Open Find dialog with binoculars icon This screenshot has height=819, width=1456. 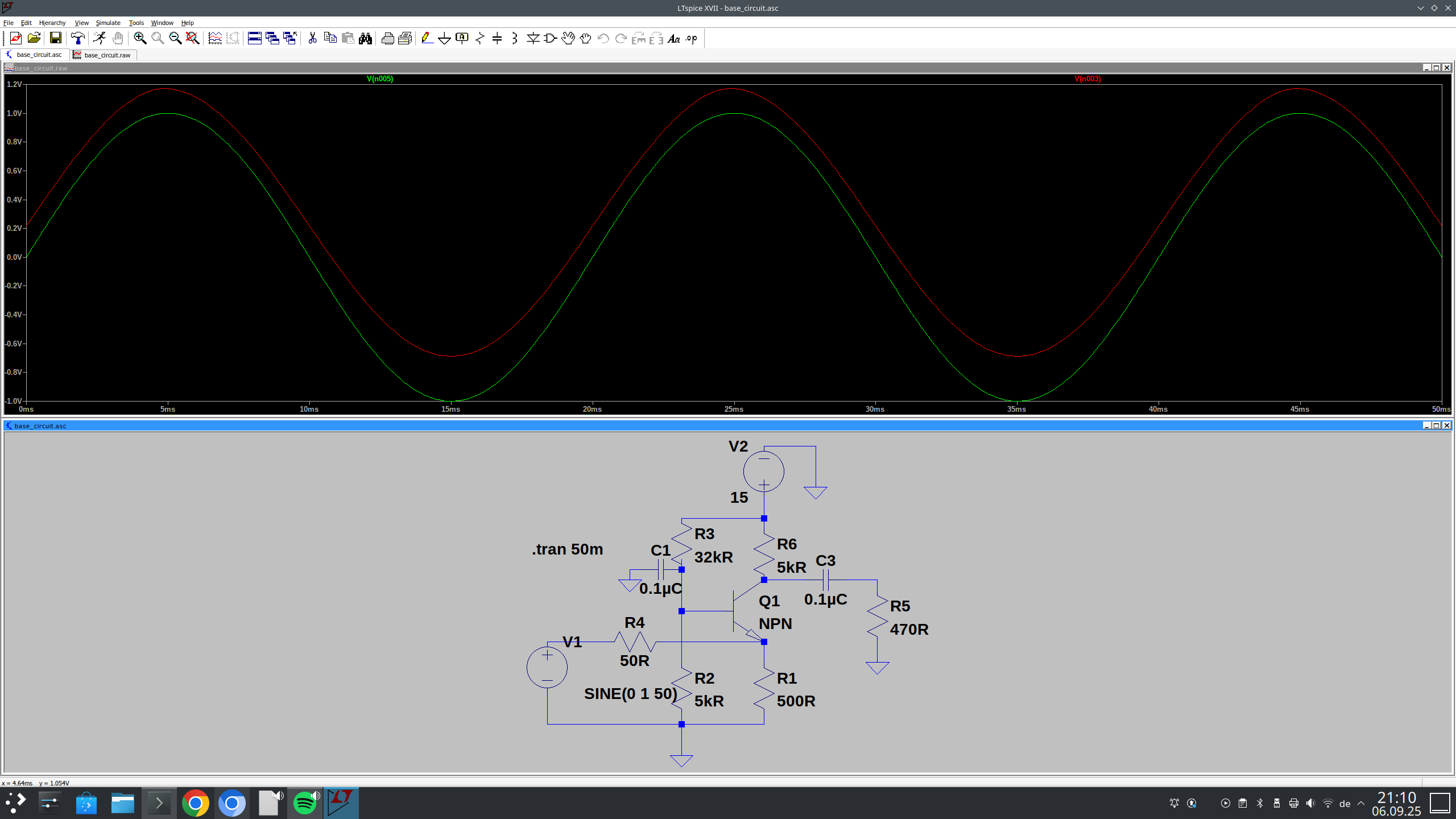(x=365, y=38)
